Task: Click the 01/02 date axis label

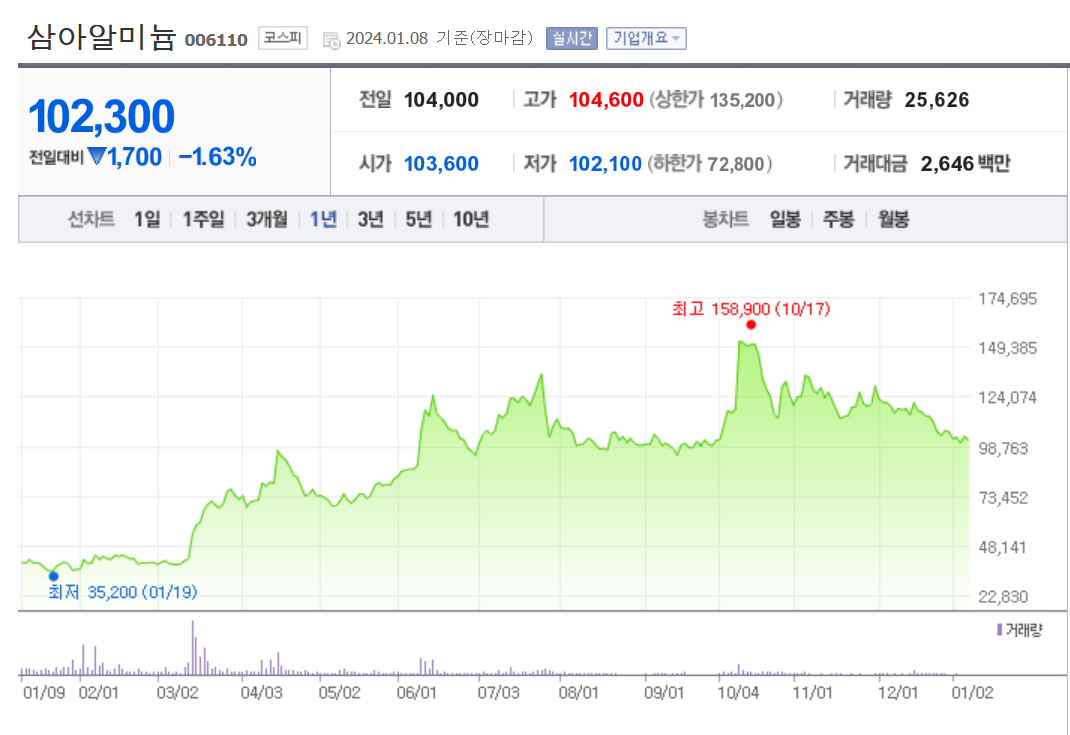Action: tap(972, 693)
